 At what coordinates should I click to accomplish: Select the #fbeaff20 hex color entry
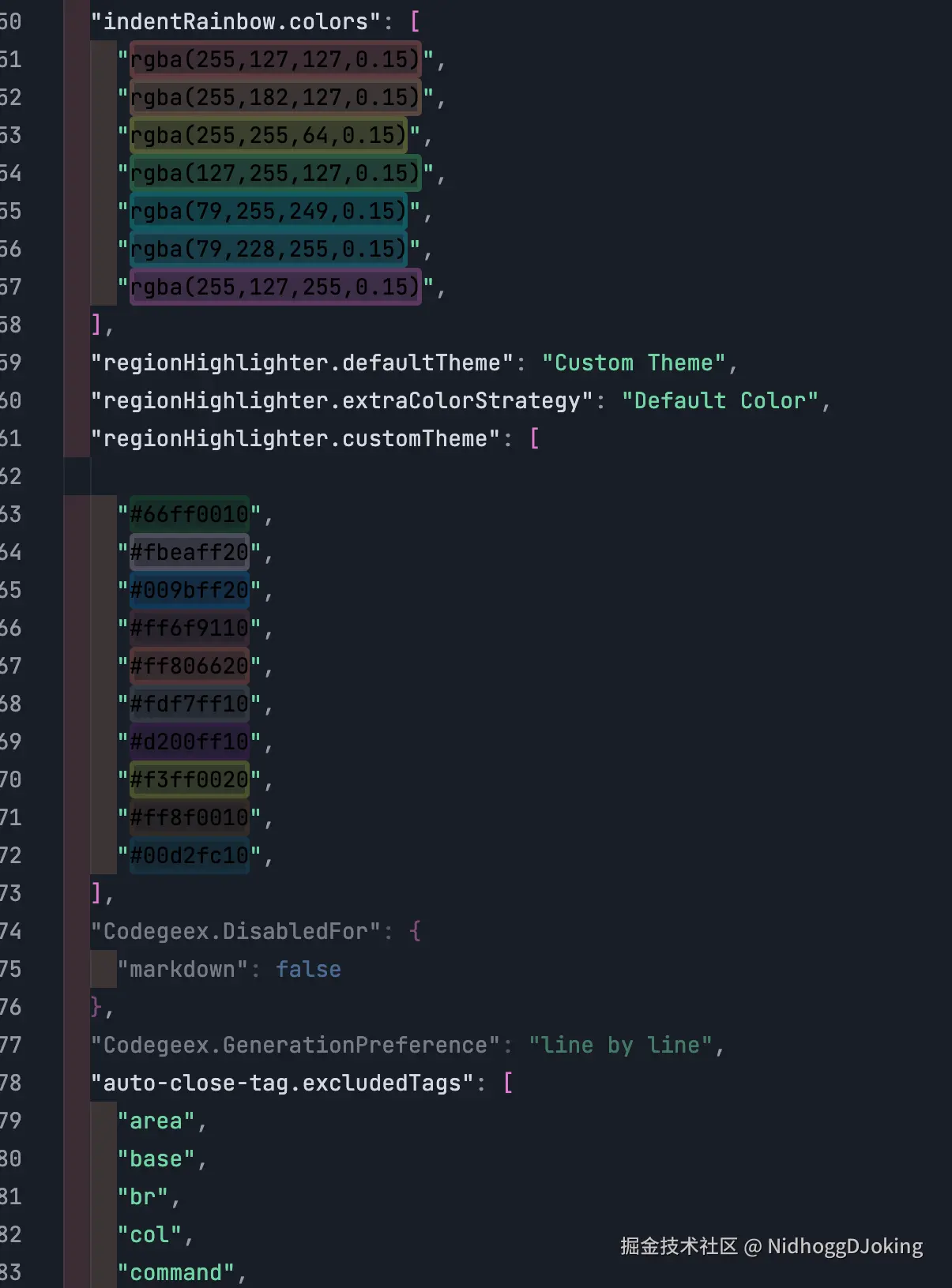pos(189,552)
